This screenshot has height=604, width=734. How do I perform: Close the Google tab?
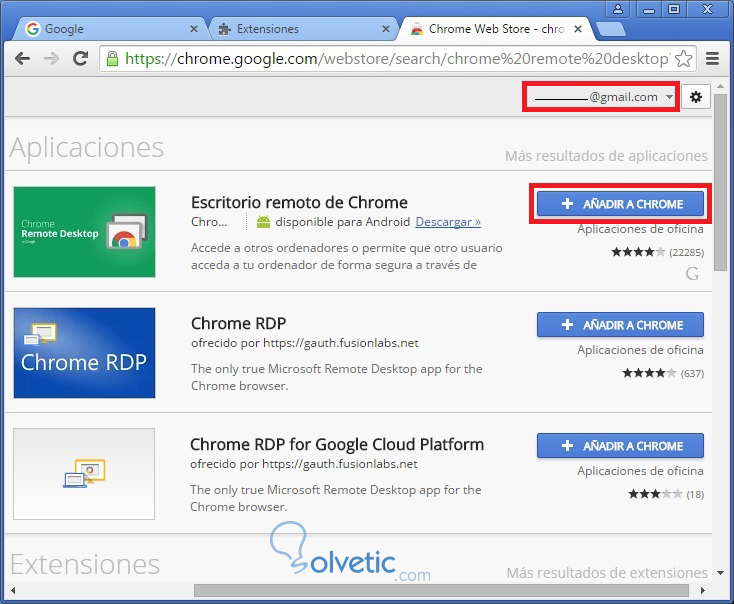pyautogui.click(x=193, y=29)
